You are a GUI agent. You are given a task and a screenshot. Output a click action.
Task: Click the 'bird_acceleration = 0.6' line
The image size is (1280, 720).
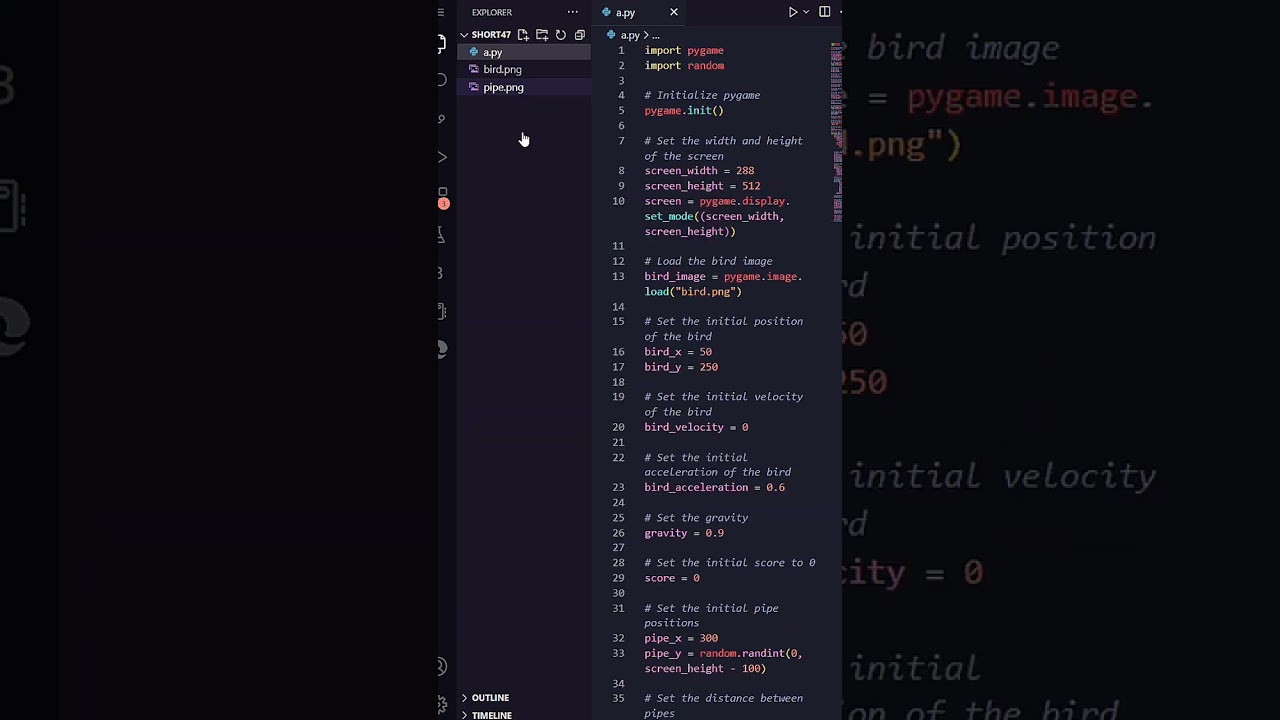point(714,487)
